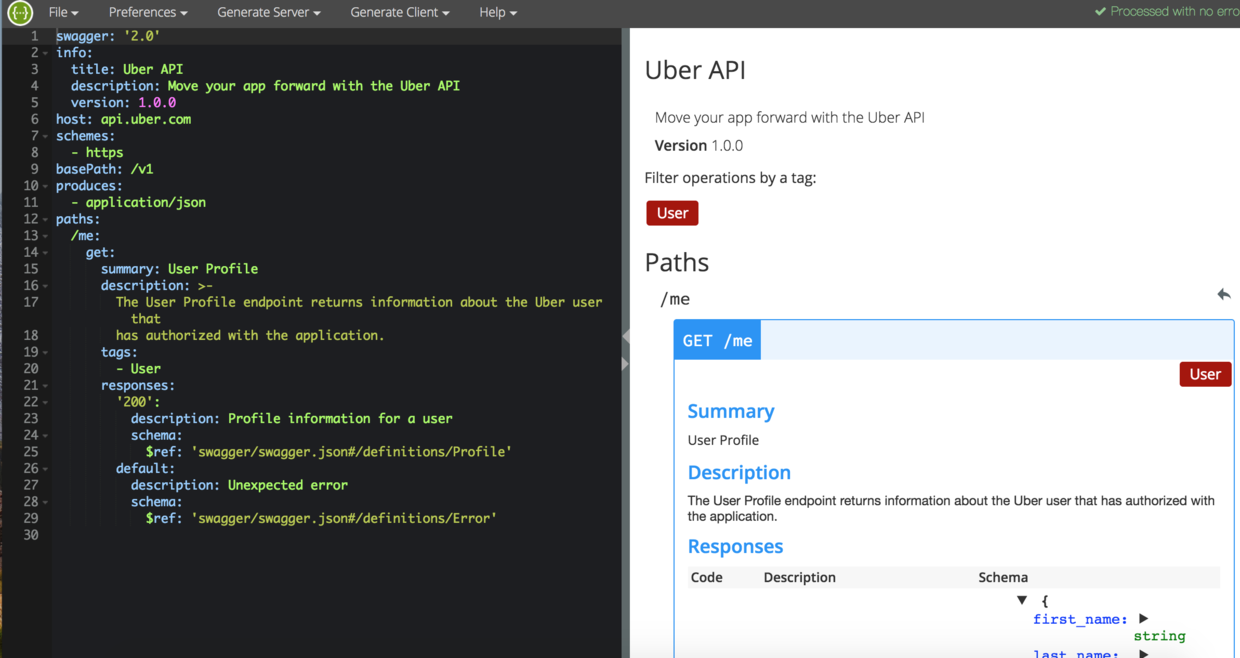Open the Help menu
This screenshot has height=658, width=1240.
click(497, 12)
